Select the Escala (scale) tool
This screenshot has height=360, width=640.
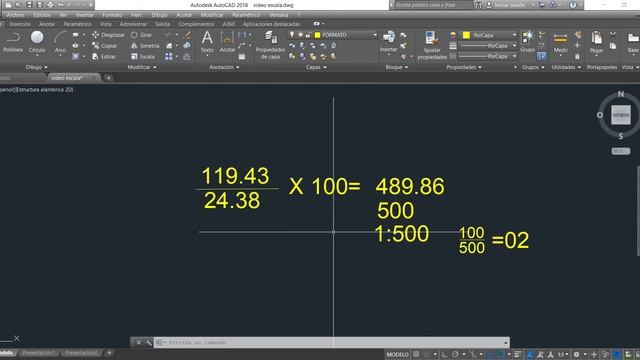[143, 56]
